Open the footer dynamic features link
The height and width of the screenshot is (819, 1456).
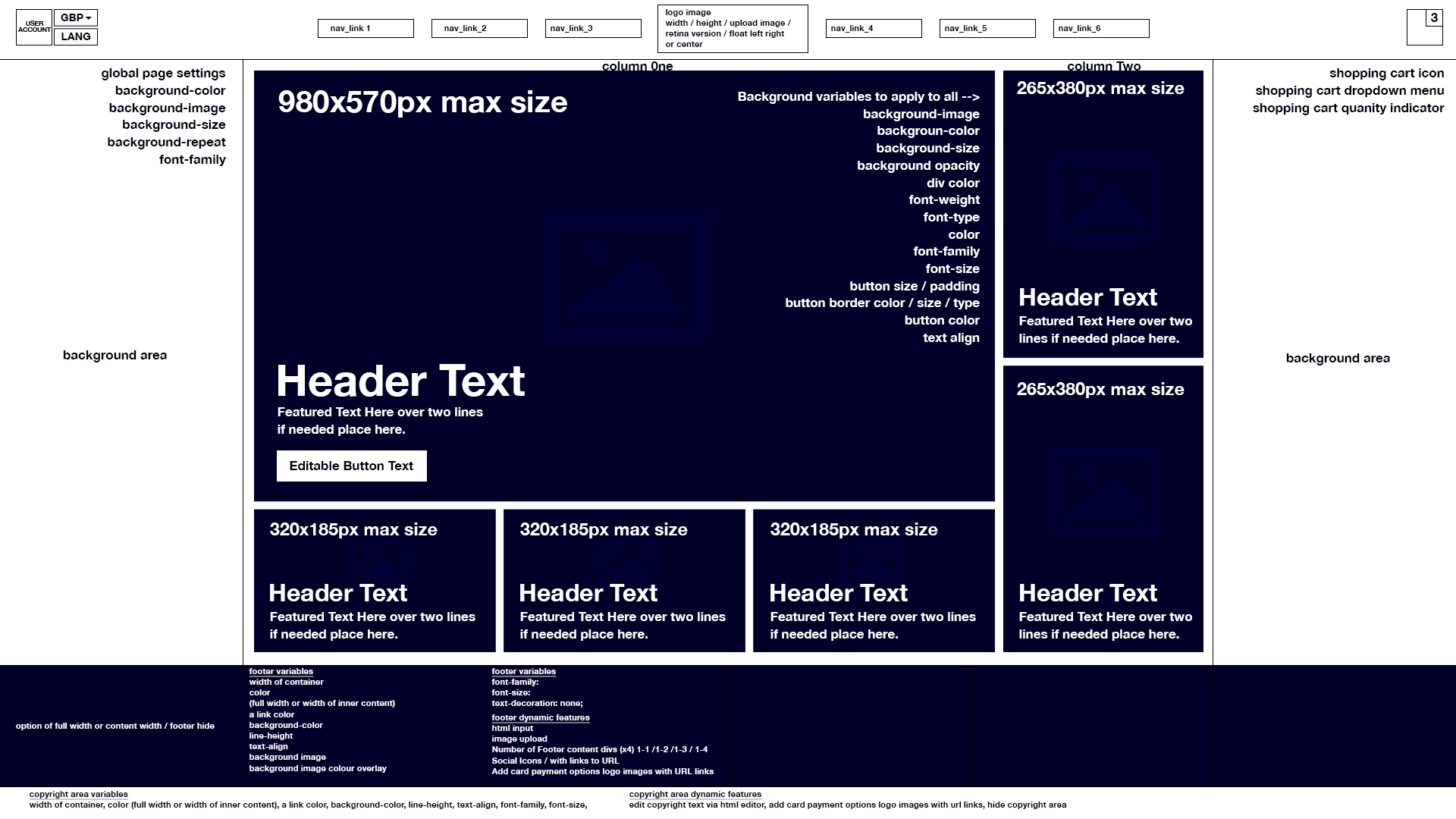pos(541,717)
